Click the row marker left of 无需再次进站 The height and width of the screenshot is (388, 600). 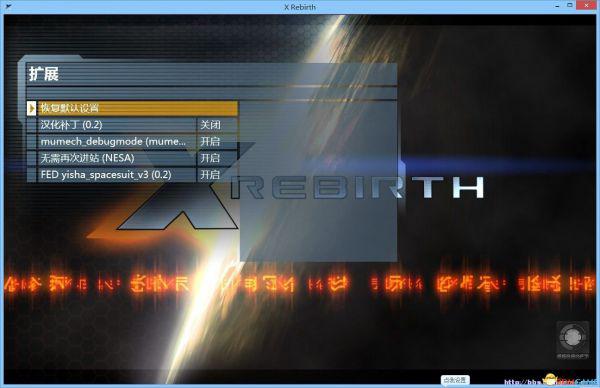(x=32, y=158)
